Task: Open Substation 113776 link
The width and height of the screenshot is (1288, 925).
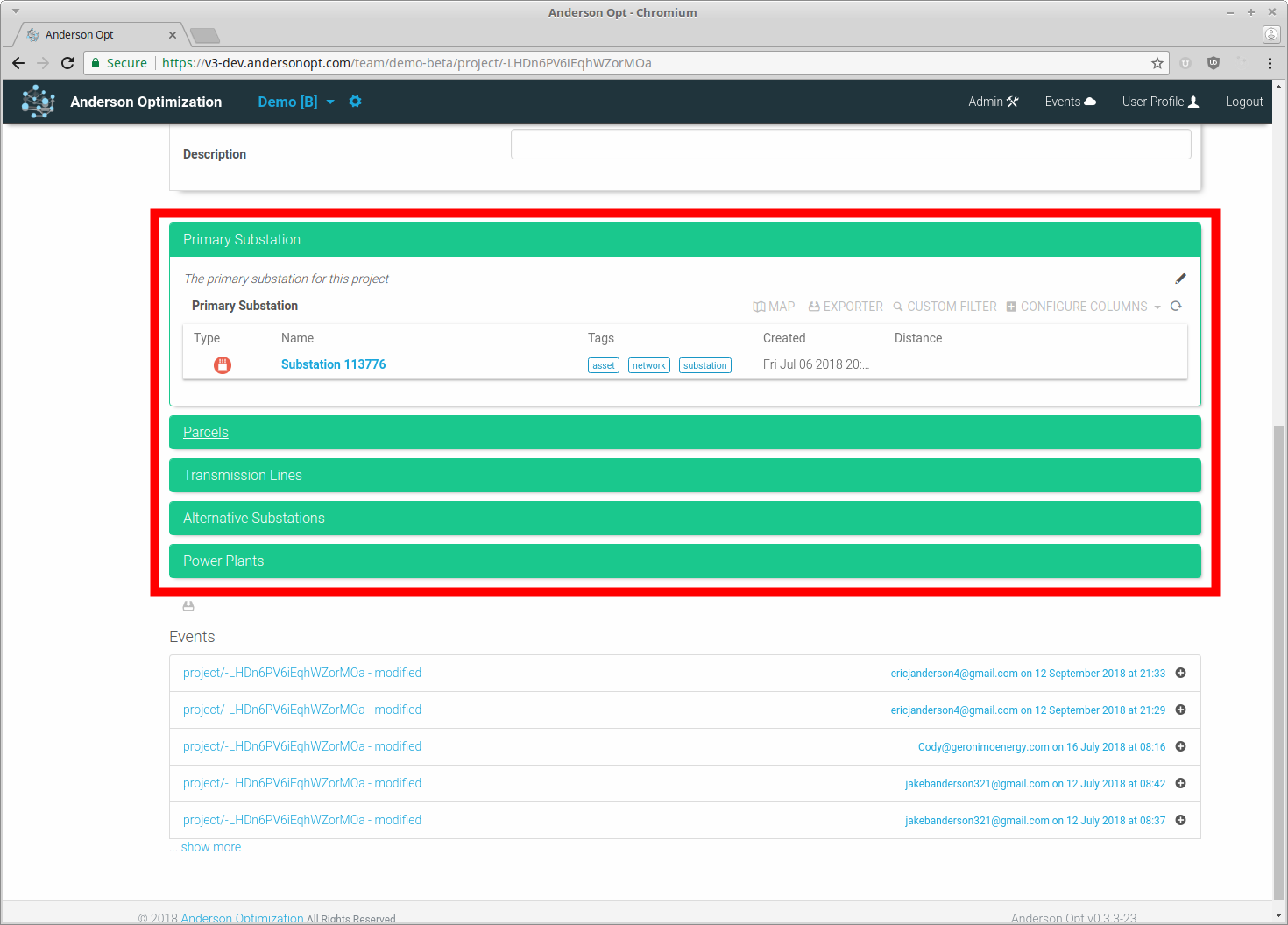Action: tap(333, 364)
